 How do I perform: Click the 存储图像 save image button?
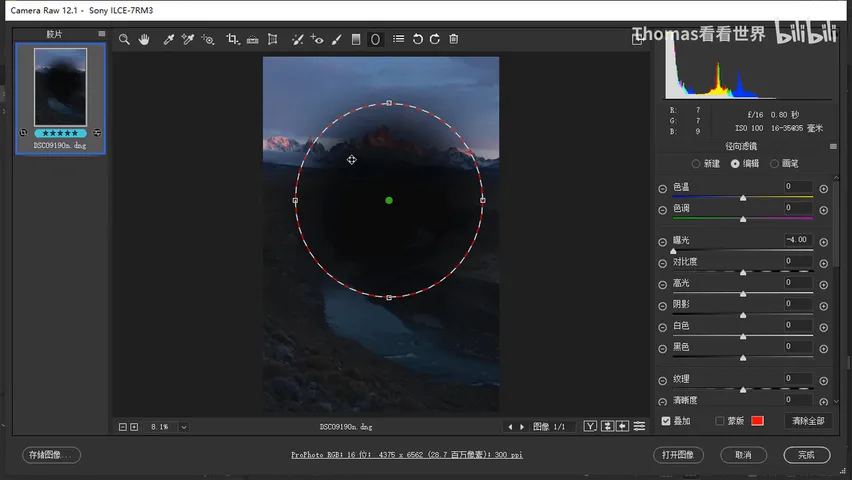(51, 455)
